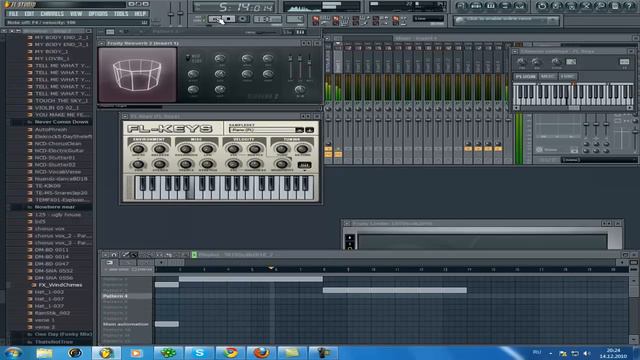Open the CHANNELS menu
Image resolution: width=640 pixels, height=360 pixels.
52,13
